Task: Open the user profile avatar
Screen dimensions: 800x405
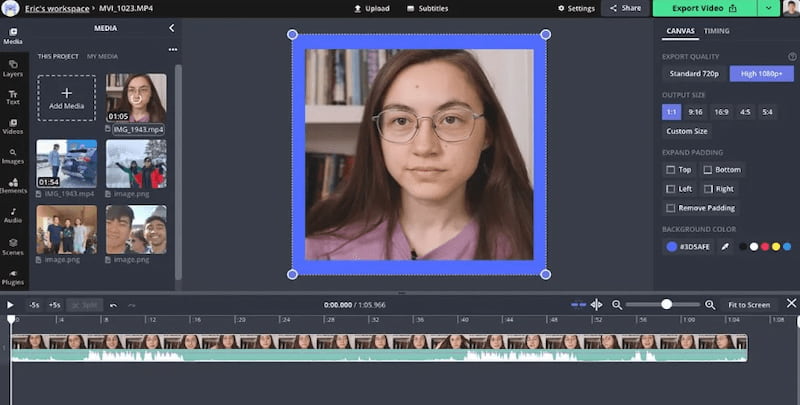Action: point(791,8)
